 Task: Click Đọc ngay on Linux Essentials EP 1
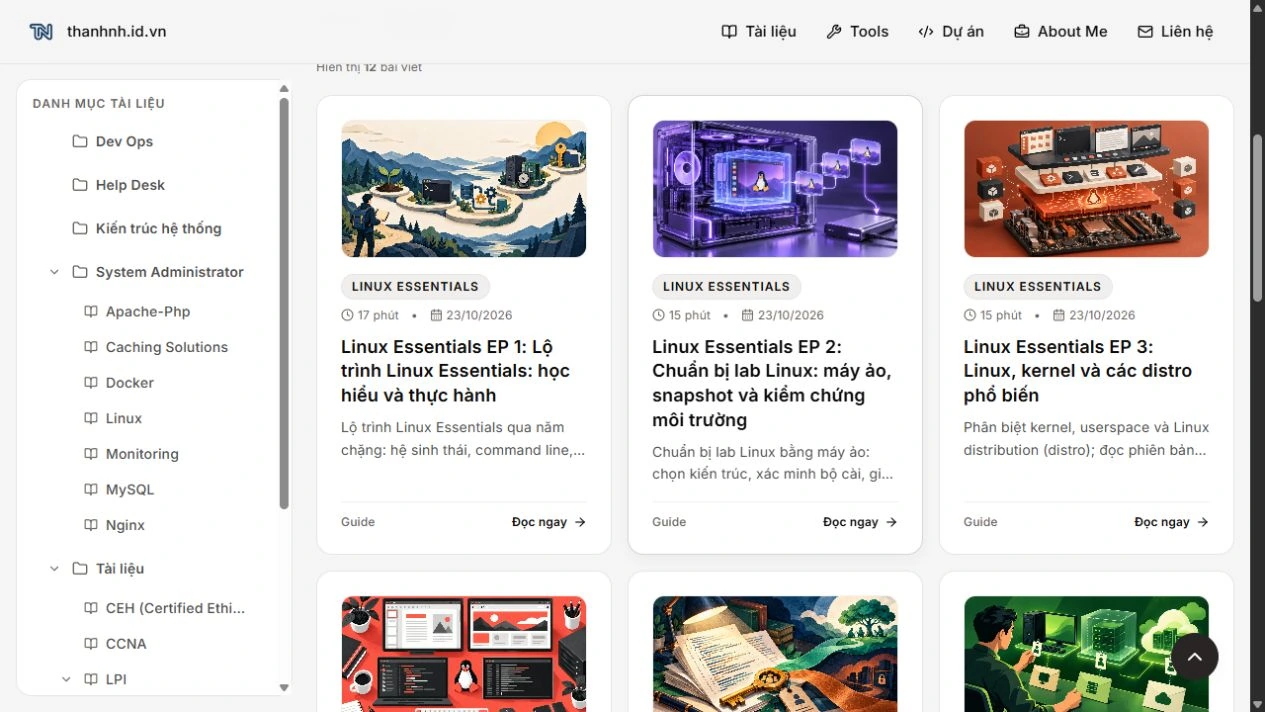tap(549, 522)
